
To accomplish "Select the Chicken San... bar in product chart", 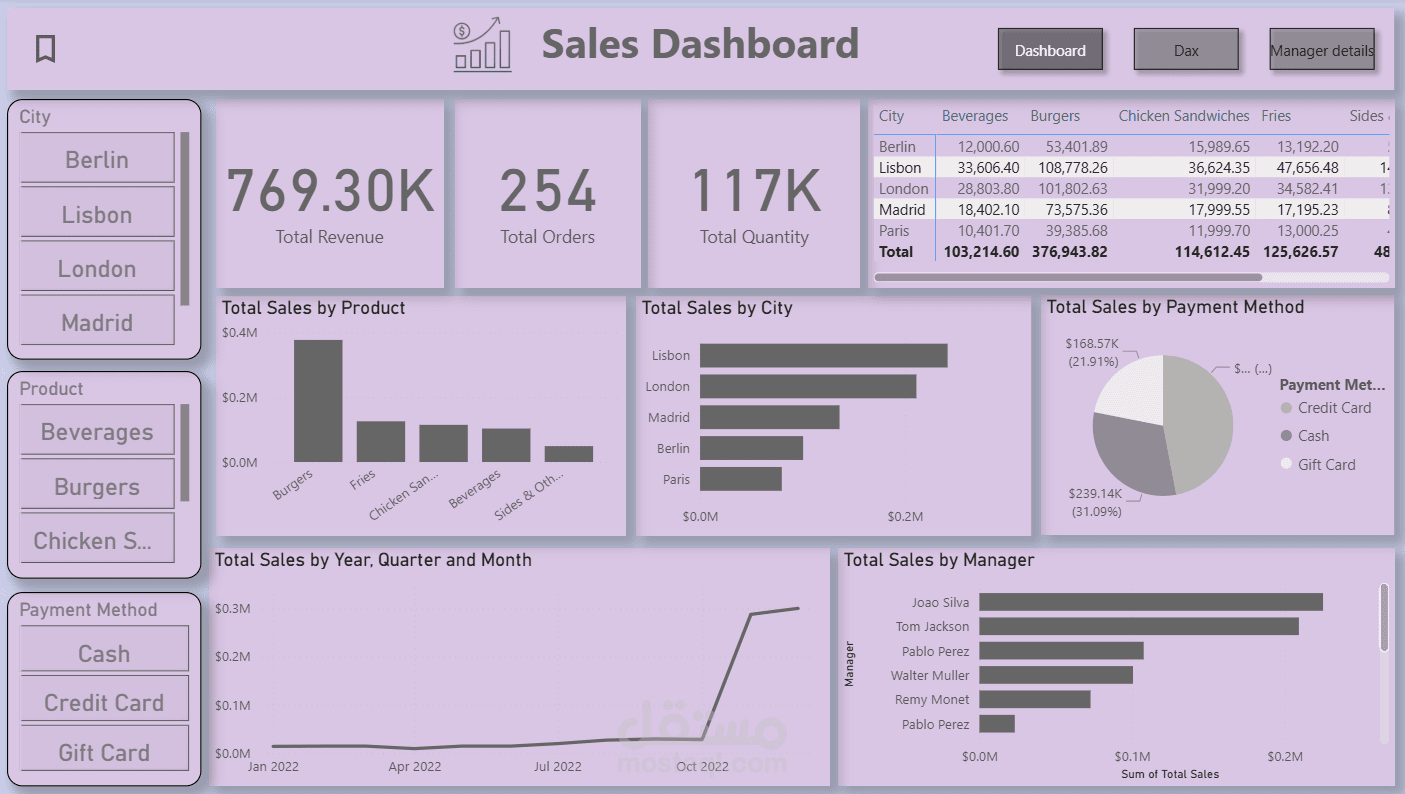I will [443, 443].
